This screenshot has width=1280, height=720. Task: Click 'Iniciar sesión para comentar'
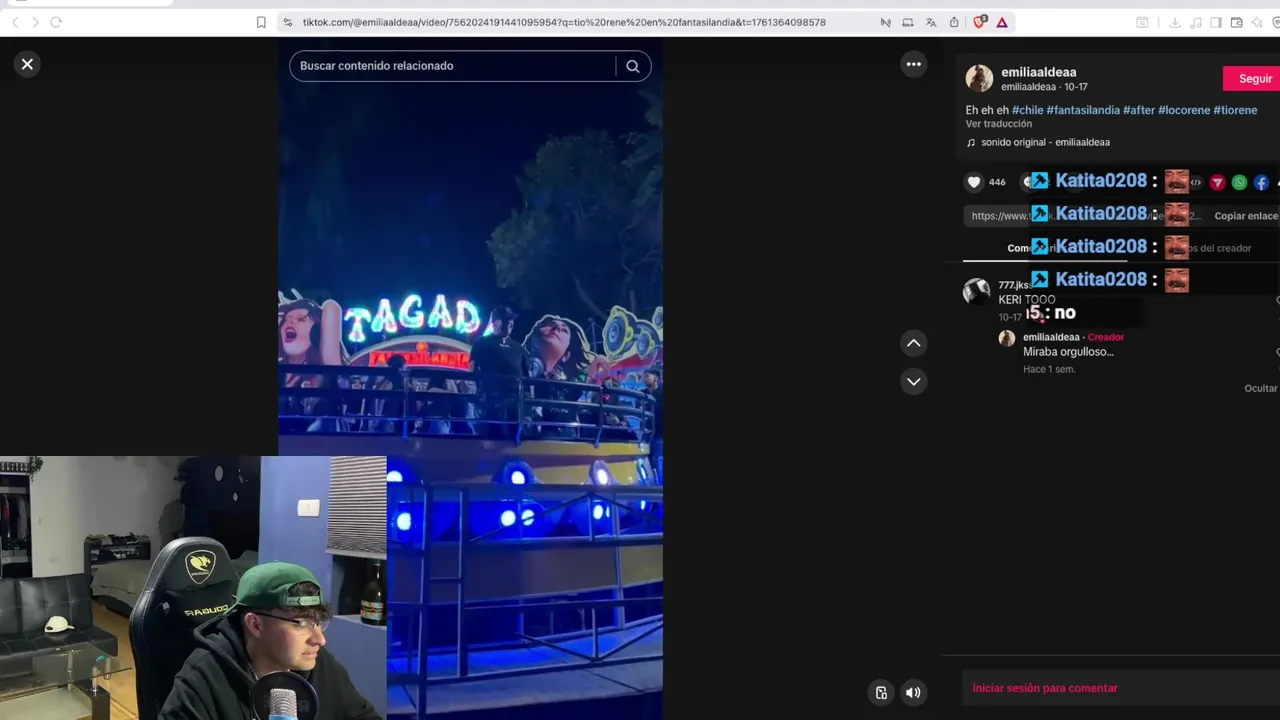pyautogui.click(x=1045, y=688)
